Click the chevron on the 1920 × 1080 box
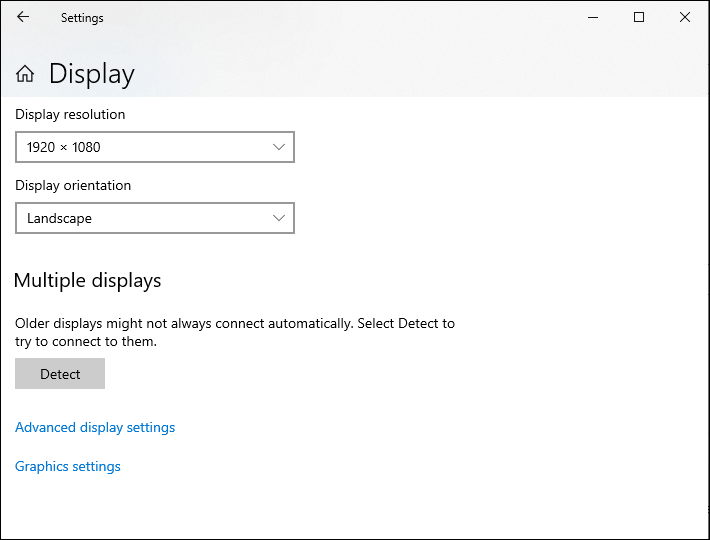Image resolution: width=710 pixels, height=540 pixels. click(x=279, y=147)
